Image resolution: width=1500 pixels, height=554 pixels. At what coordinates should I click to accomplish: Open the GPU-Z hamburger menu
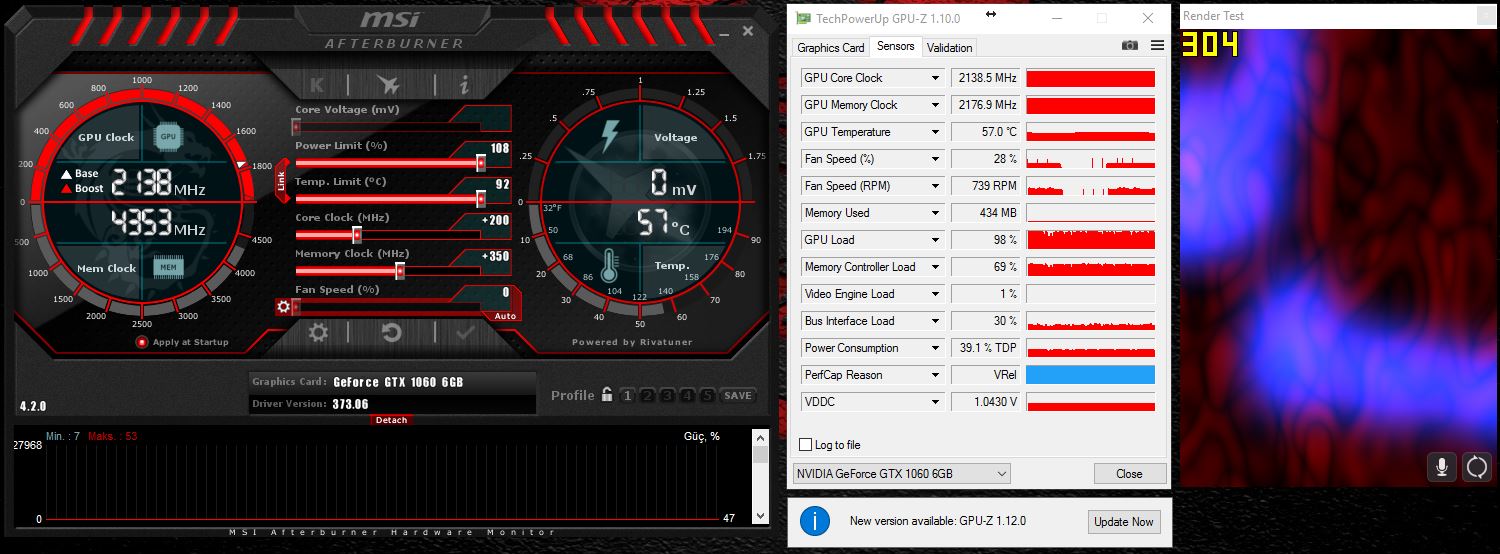[x=1157, y=46]
